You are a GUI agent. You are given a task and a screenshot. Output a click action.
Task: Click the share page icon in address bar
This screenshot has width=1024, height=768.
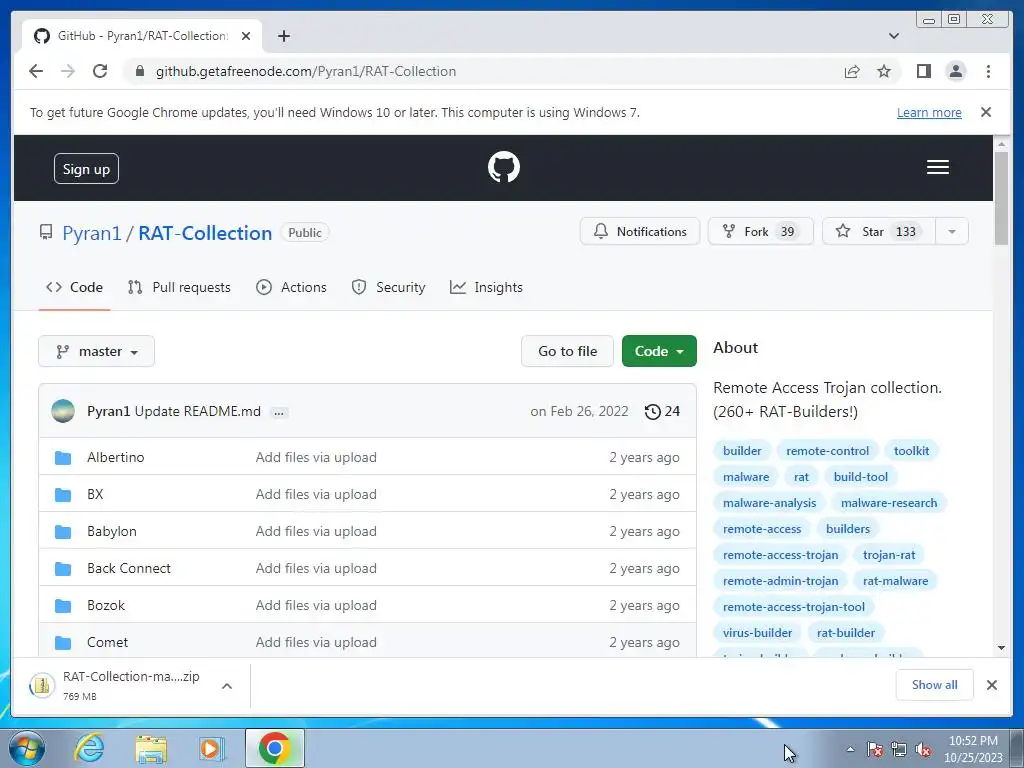click(852, 71)
